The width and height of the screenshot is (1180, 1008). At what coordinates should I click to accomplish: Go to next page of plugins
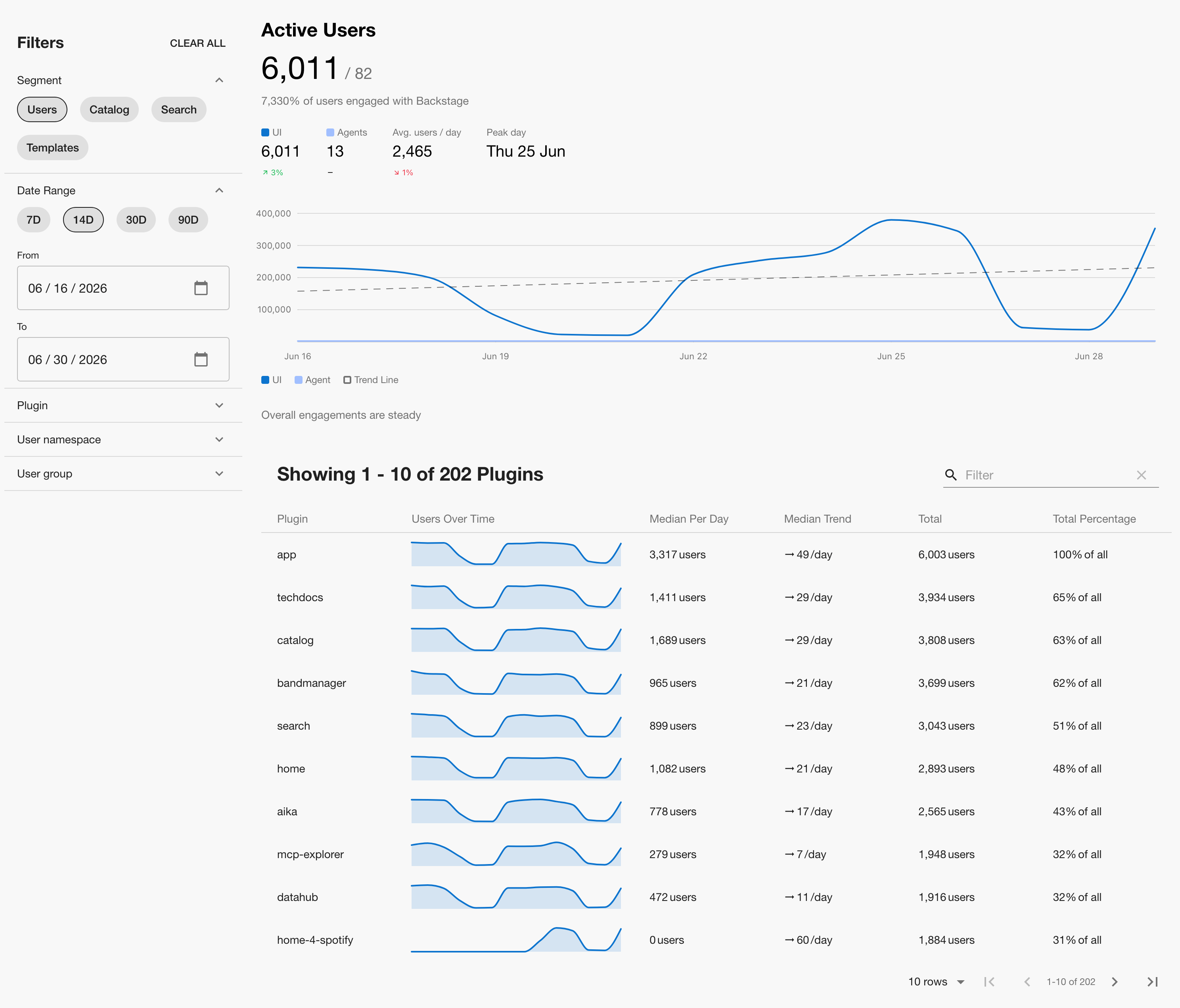[1115, 982]
